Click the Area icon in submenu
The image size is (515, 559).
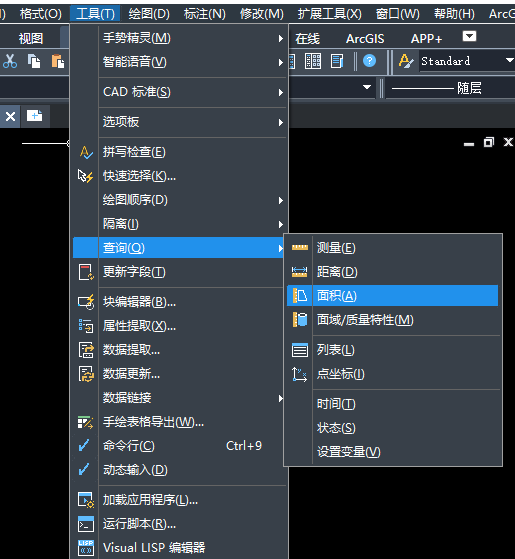click(300, 296)
